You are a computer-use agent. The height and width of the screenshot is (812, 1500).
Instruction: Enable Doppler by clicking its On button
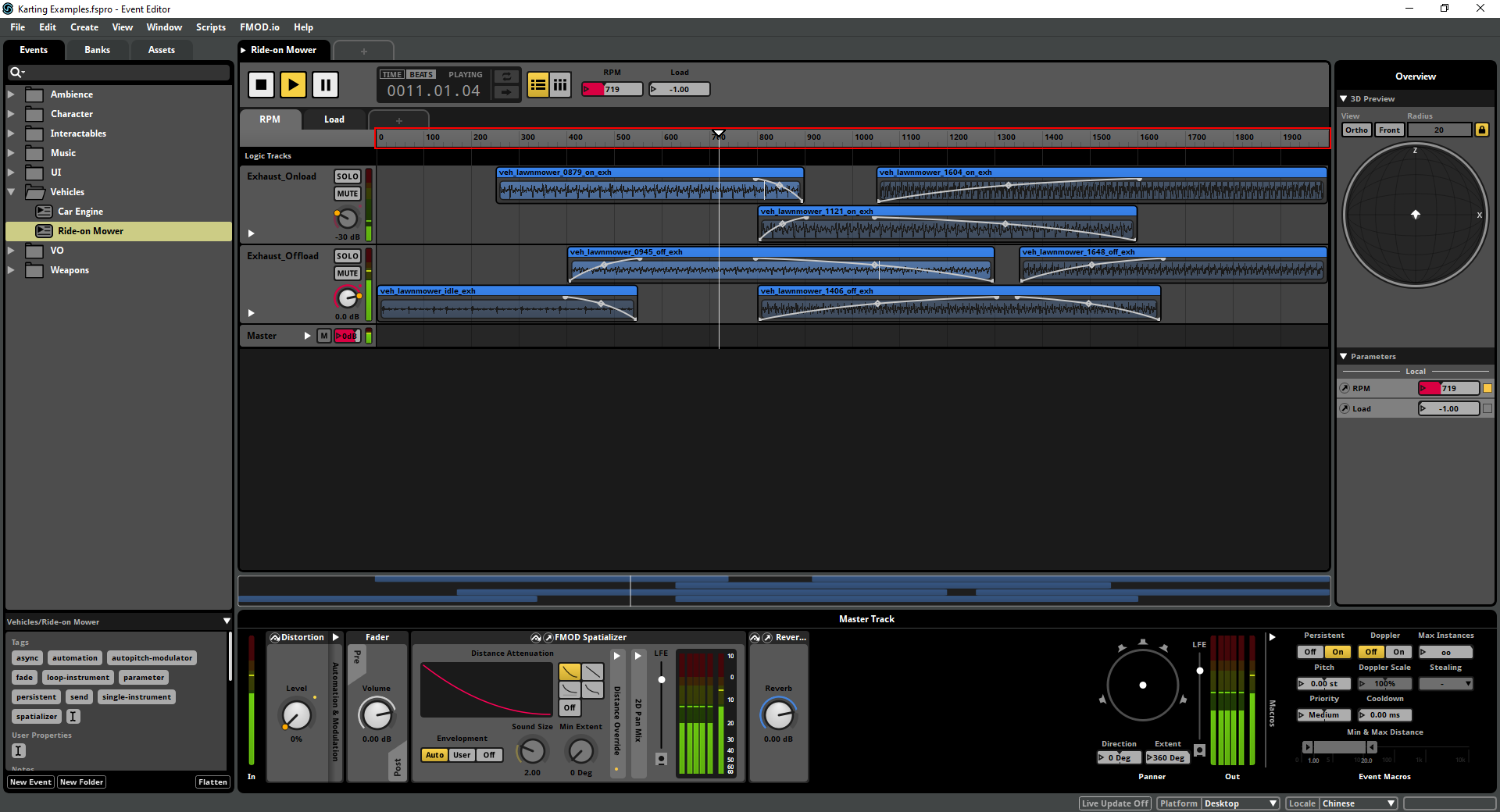pos(1398,651)
